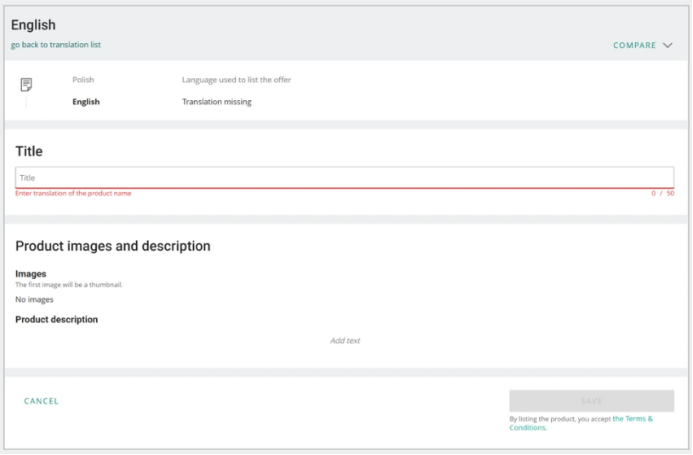Click the Product images and description heading
Image resolution: width=693 pixels, height=455 pixels.
tap(112, 246)
